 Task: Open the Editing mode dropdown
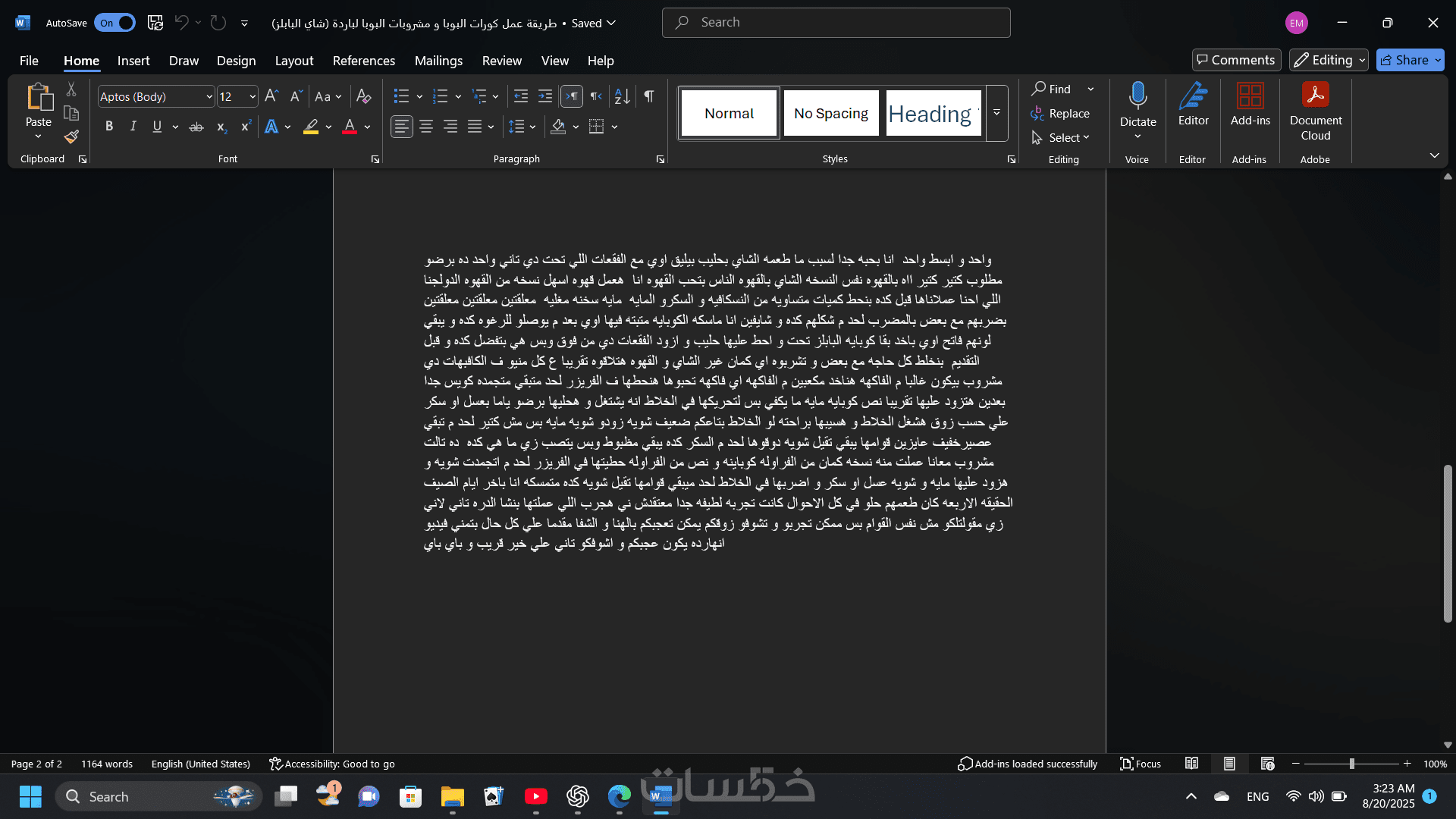point(1329,60)
